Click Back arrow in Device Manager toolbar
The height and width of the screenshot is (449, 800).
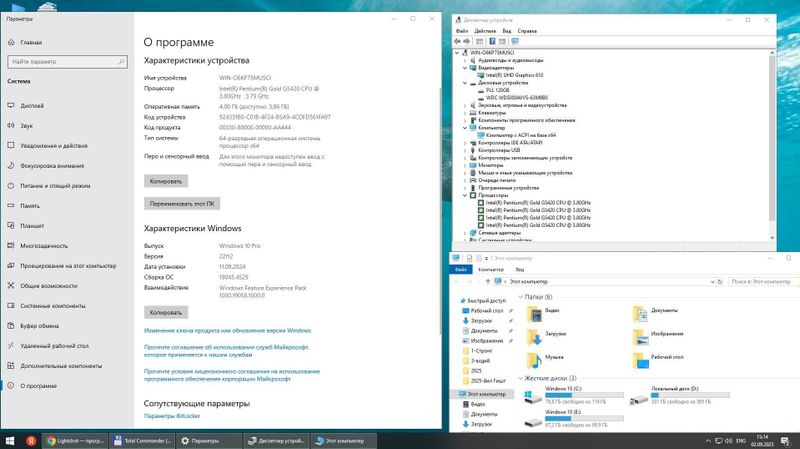[x=458, y=41]
